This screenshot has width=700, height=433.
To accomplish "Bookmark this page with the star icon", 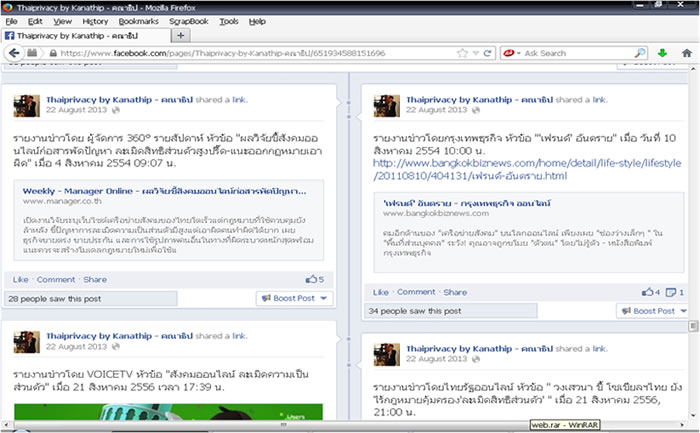I will click(462, 53).
